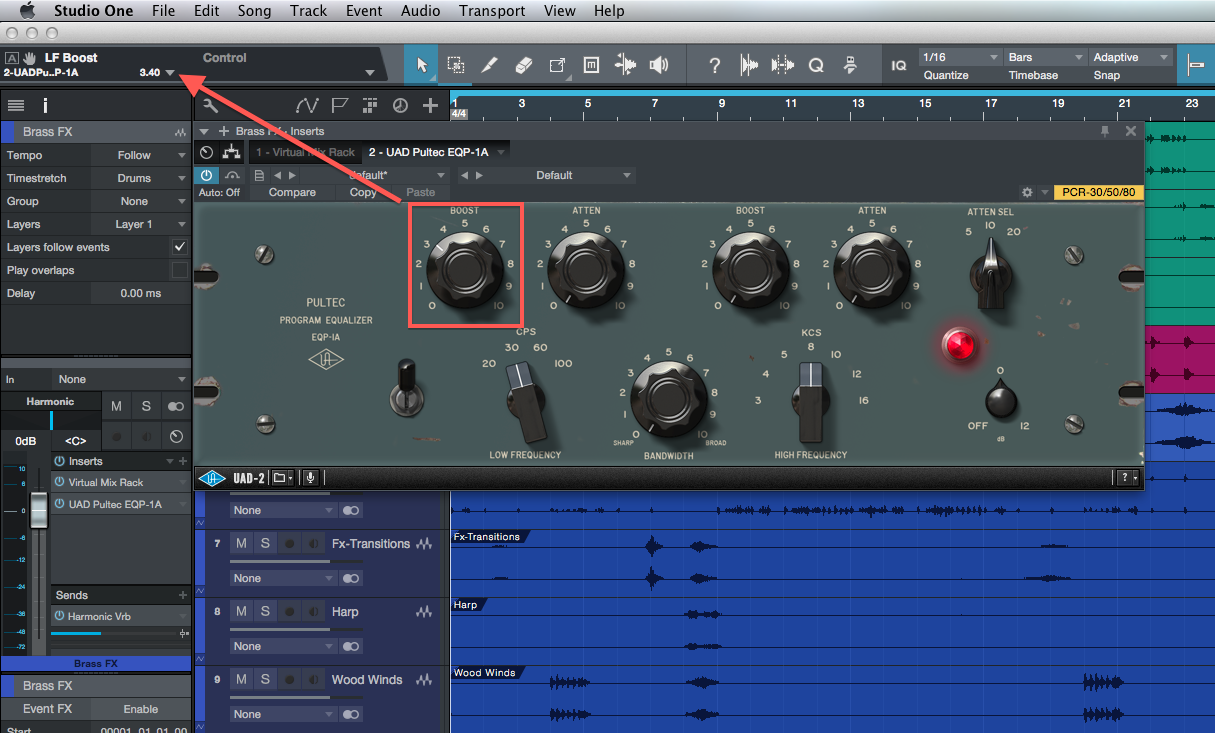The width and height of the screenshot is (1215, 733).
Task: Click the marker flag icon above tracks
Action: click(x=340, y=105)
